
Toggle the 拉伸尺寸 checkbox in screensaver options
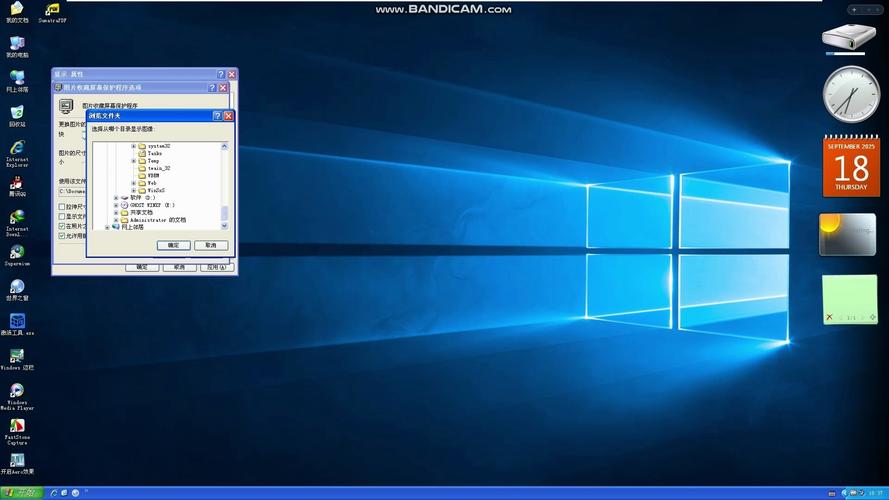(x=62, y=207)
